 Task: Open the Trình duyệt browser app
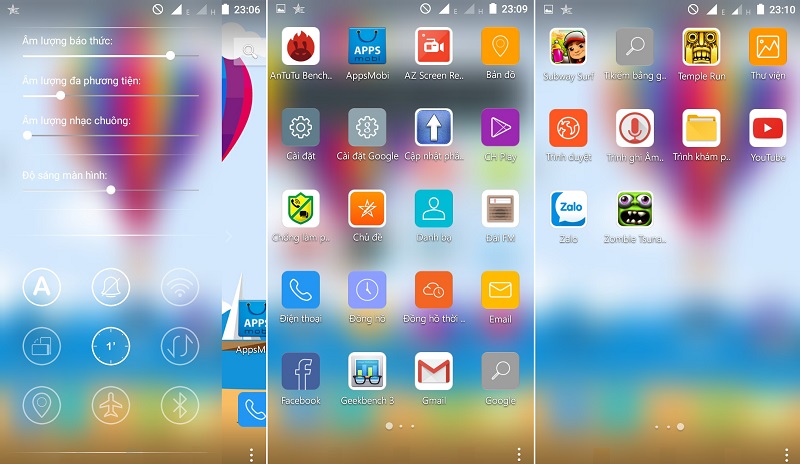click(x=568, y=128)
